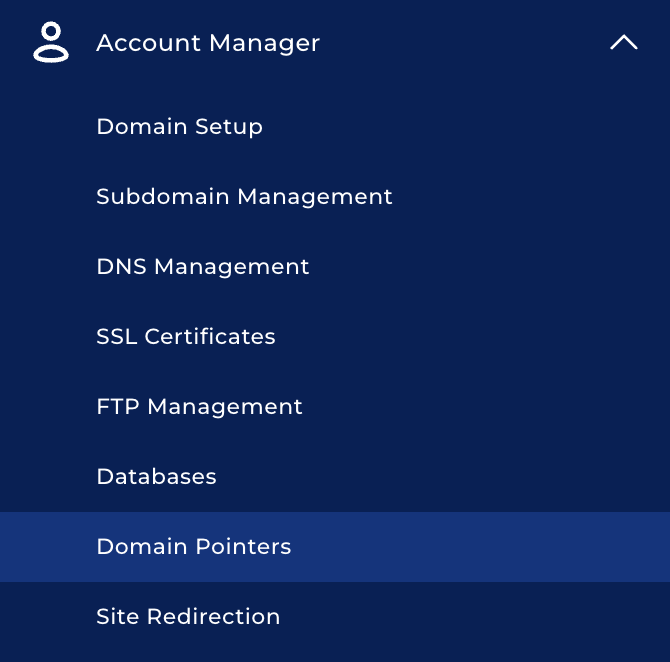Click the upward arrow beside Account Manager

(623, 43)
